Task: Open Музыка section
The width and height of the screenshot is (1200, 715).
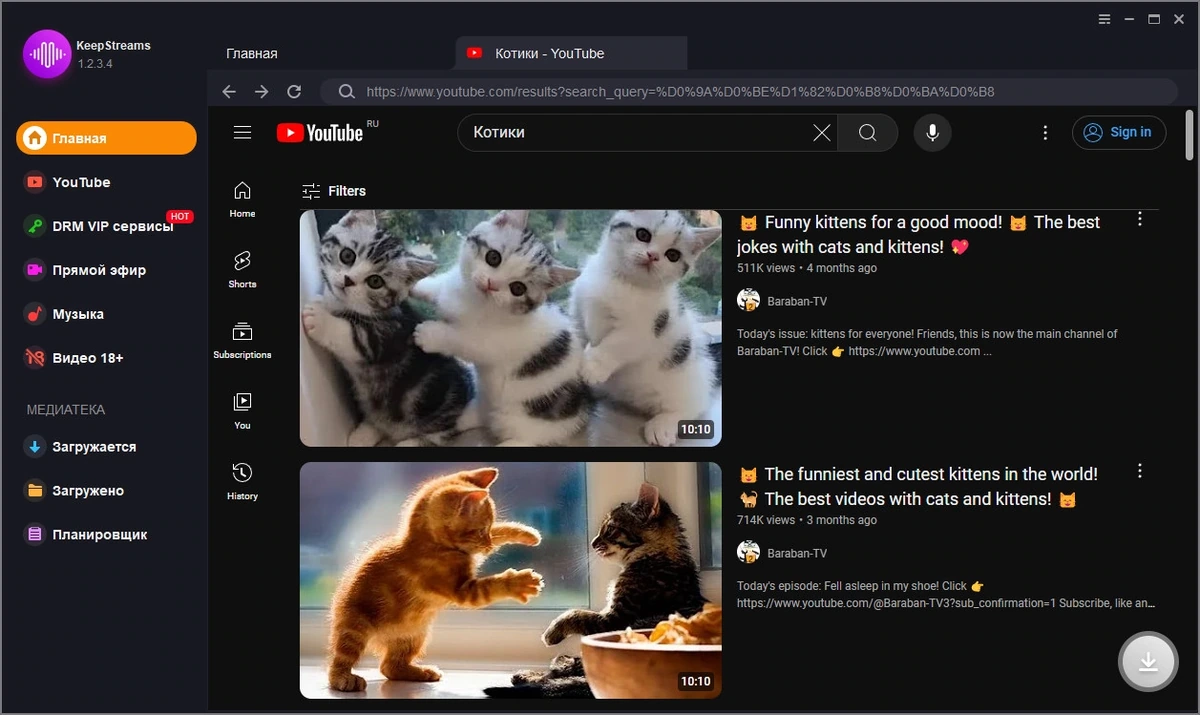Action: click(x=65, y=314)
